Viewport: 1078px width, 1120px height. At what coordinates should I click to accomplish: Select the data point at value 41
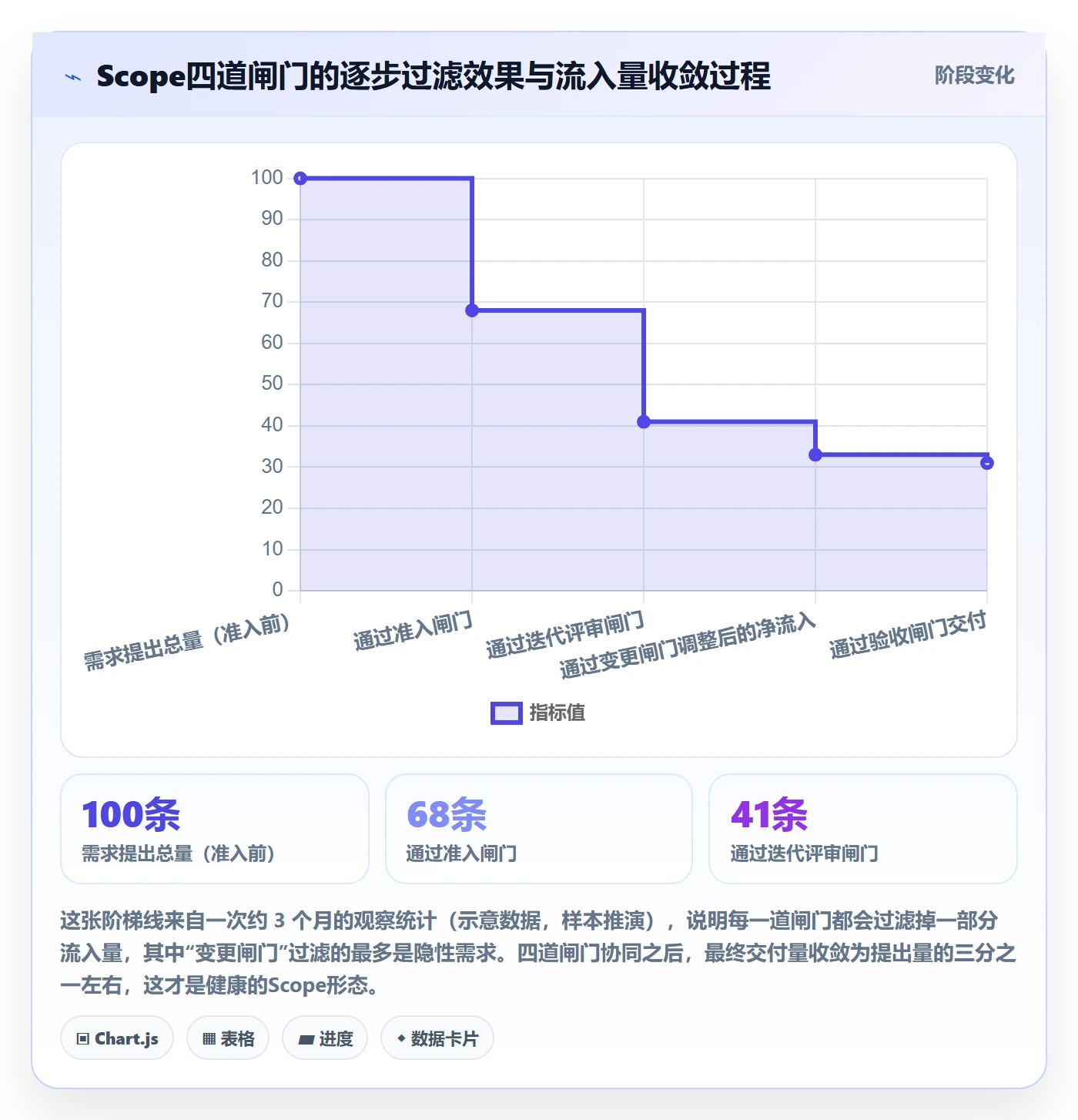pos(644,422)
